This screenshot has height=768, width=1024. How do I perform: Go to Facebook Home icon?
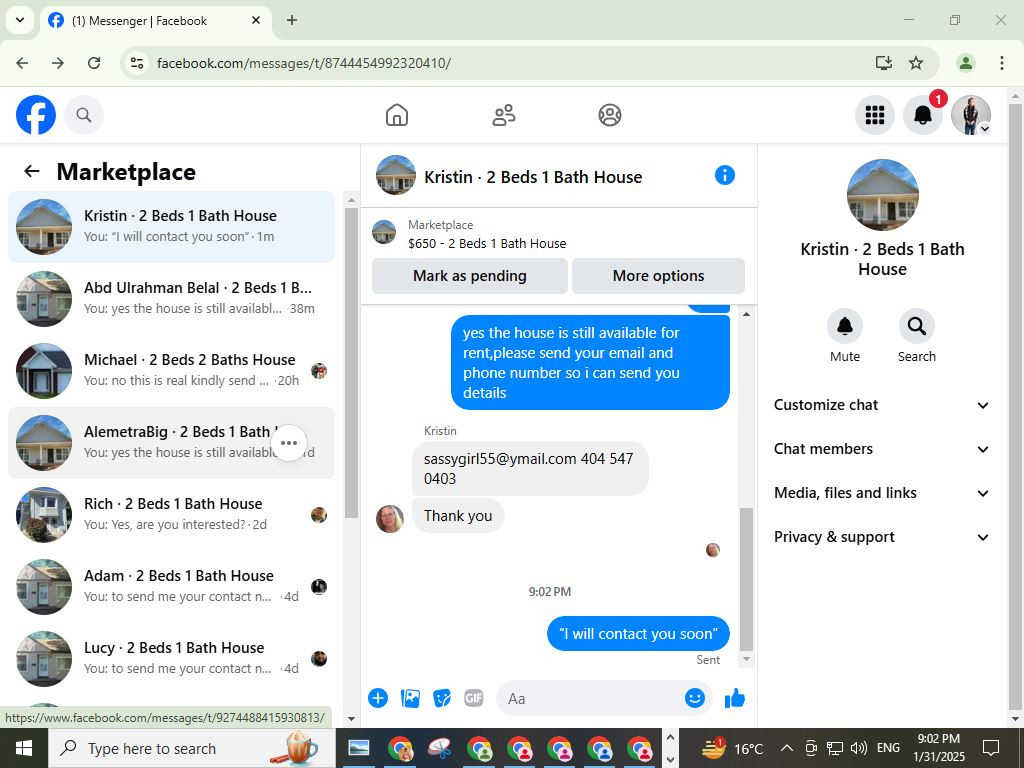396,115
